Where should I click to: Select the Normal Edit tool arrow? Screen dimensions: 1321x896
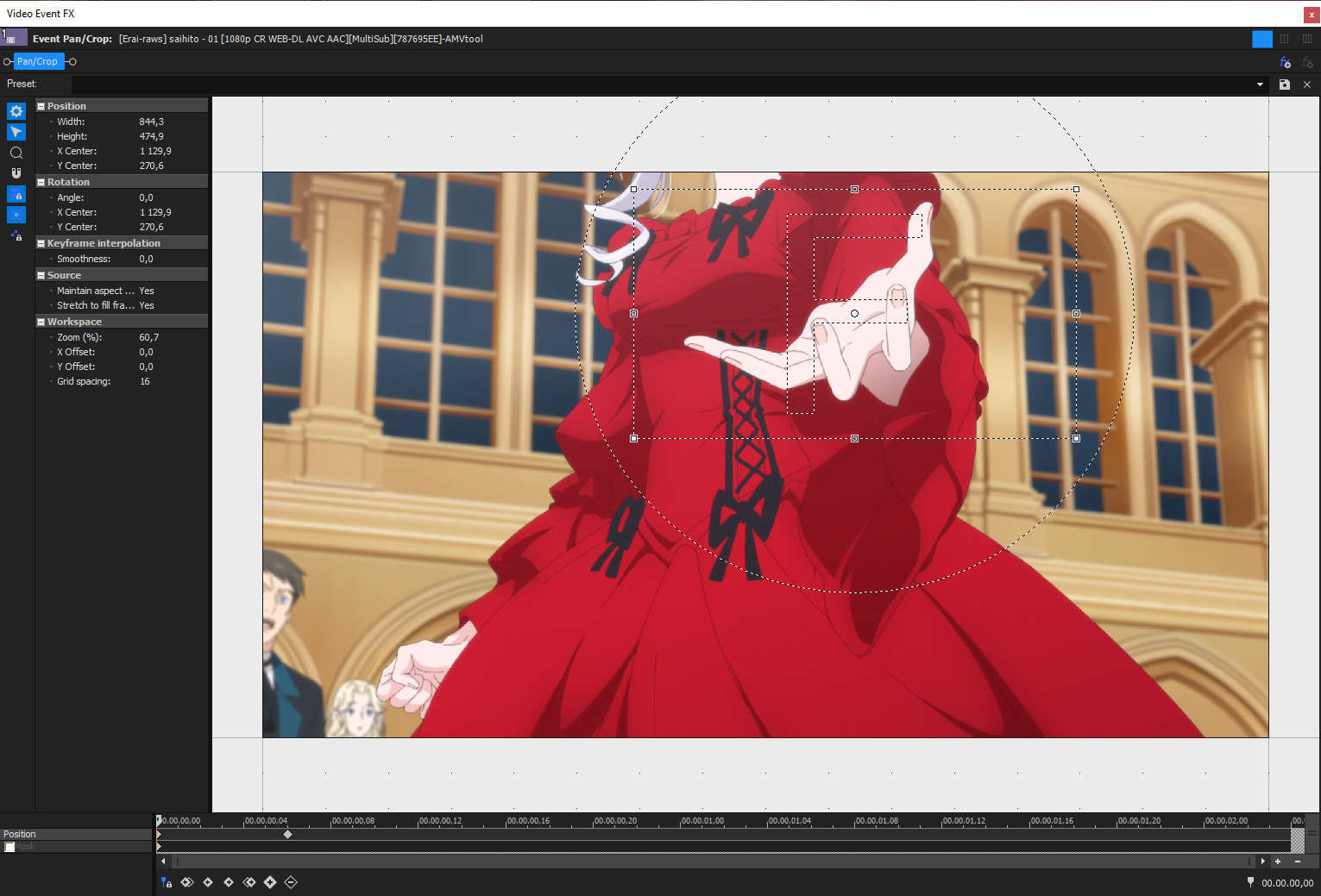[x=16, y=132]
